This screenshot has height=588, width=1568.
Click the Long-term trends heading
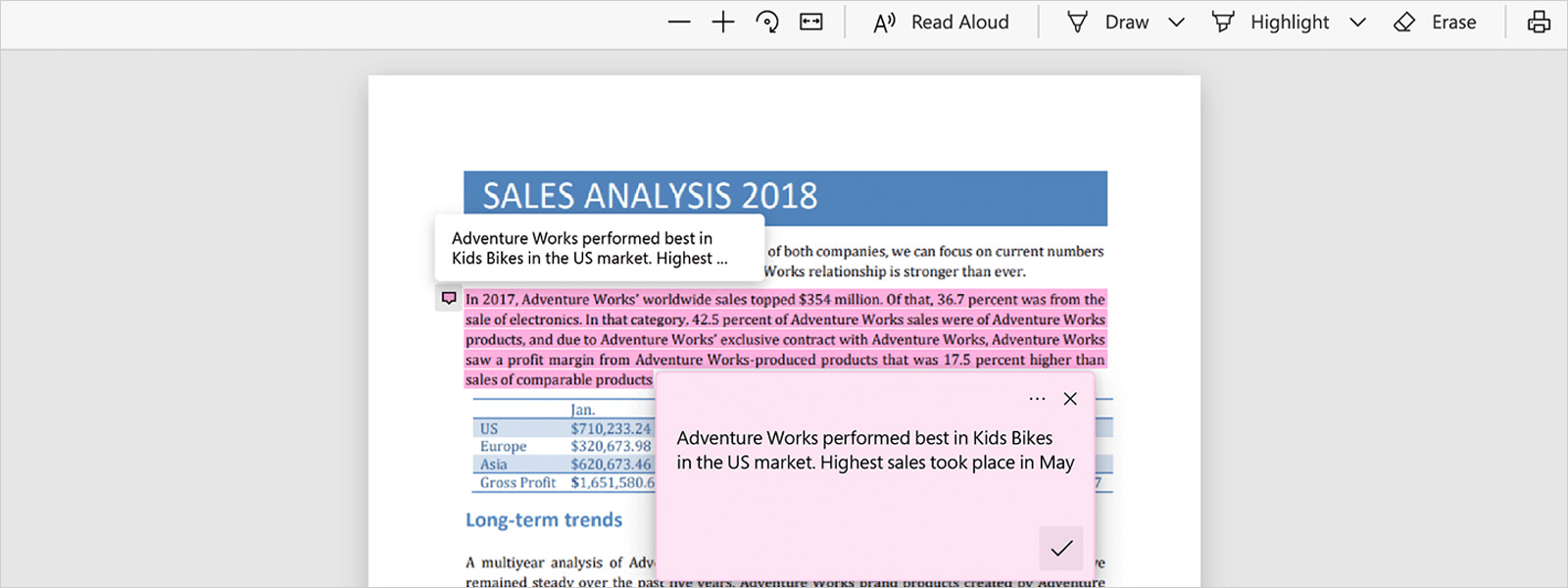(544, 519)
